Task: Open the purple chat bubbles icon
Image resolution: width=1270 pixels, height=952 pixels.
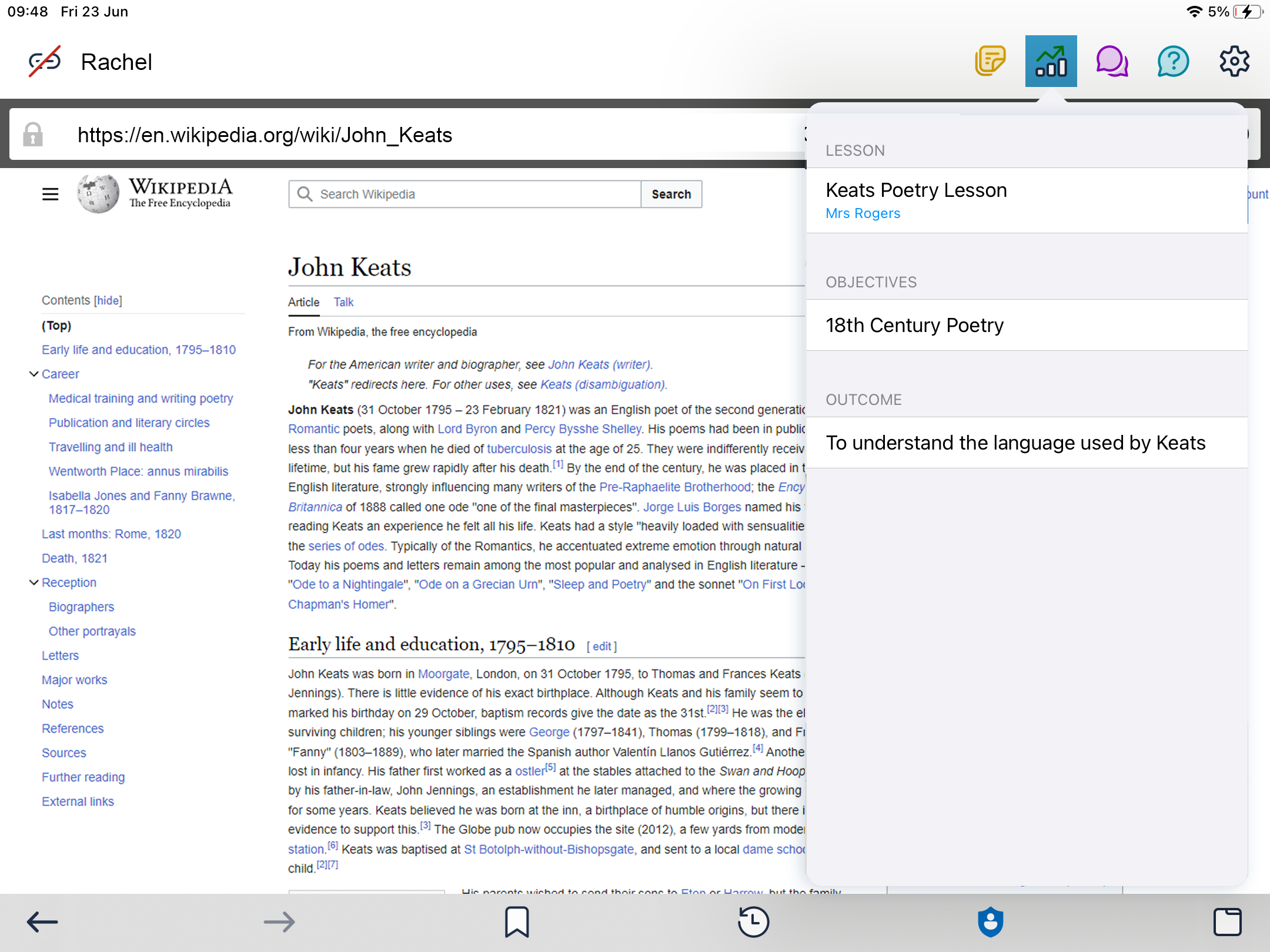Action: pos(1112,61)
